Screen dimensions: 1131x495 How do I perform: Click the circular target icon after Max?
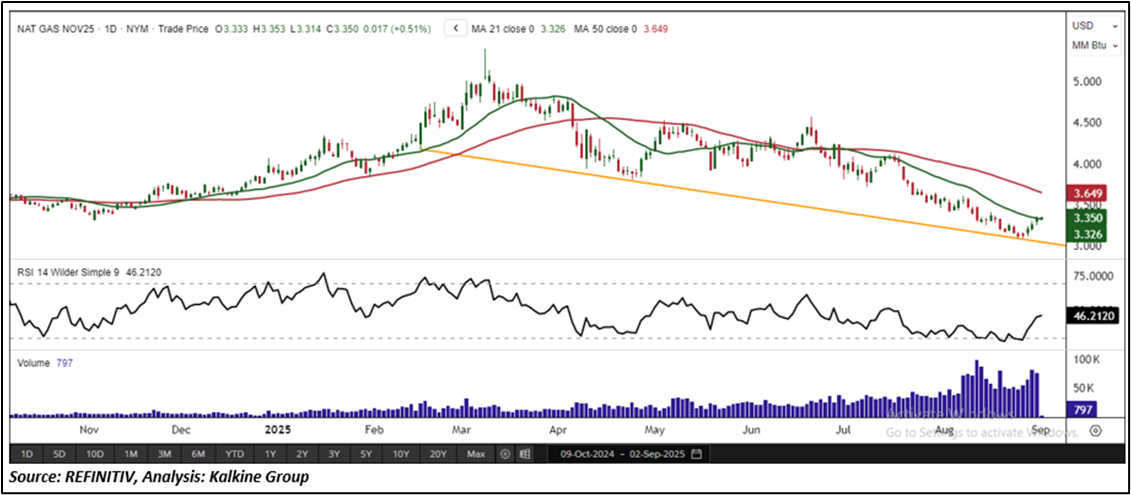tap(505, 455)
